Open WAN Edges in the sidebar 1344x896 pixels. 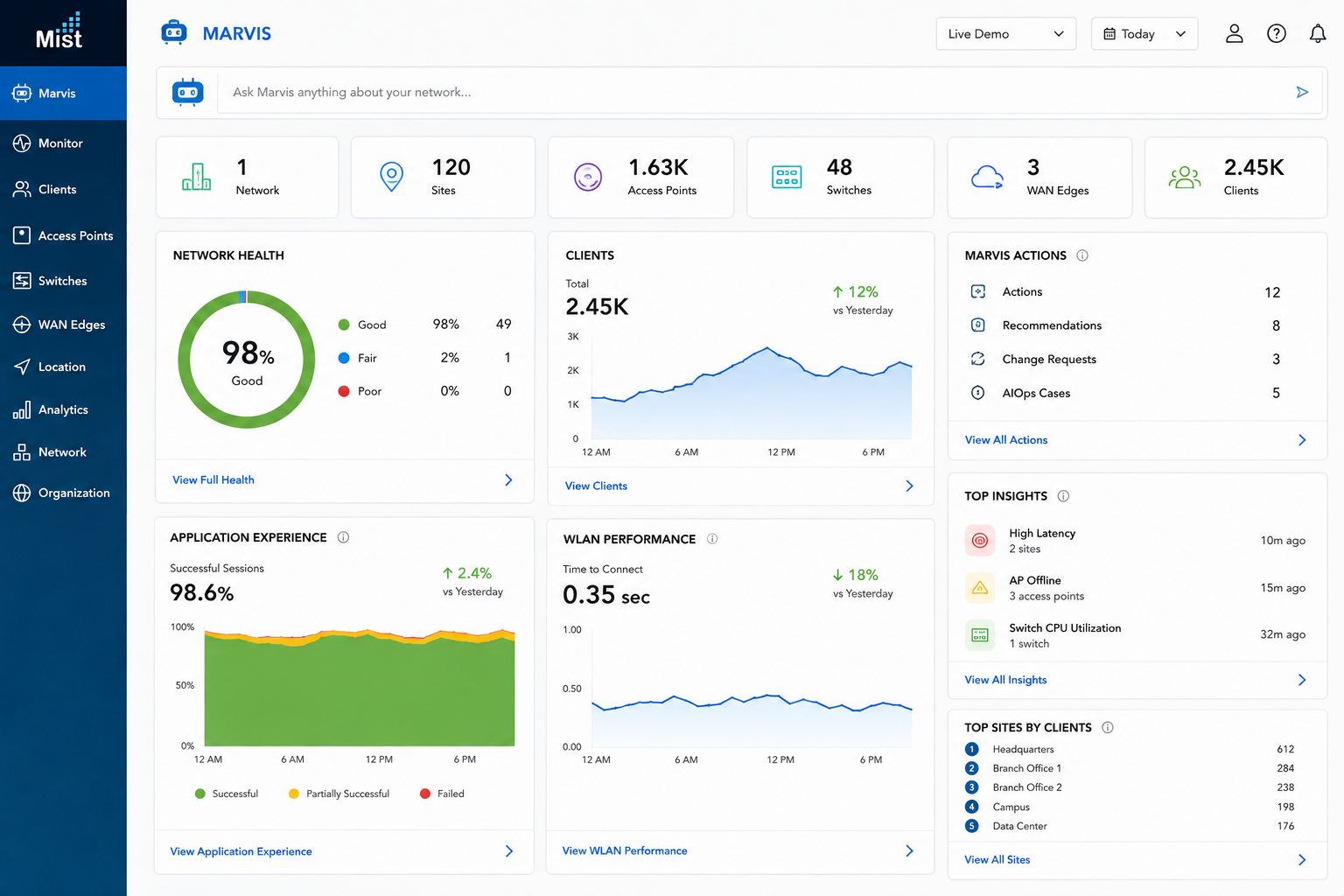tap(63, 325)
